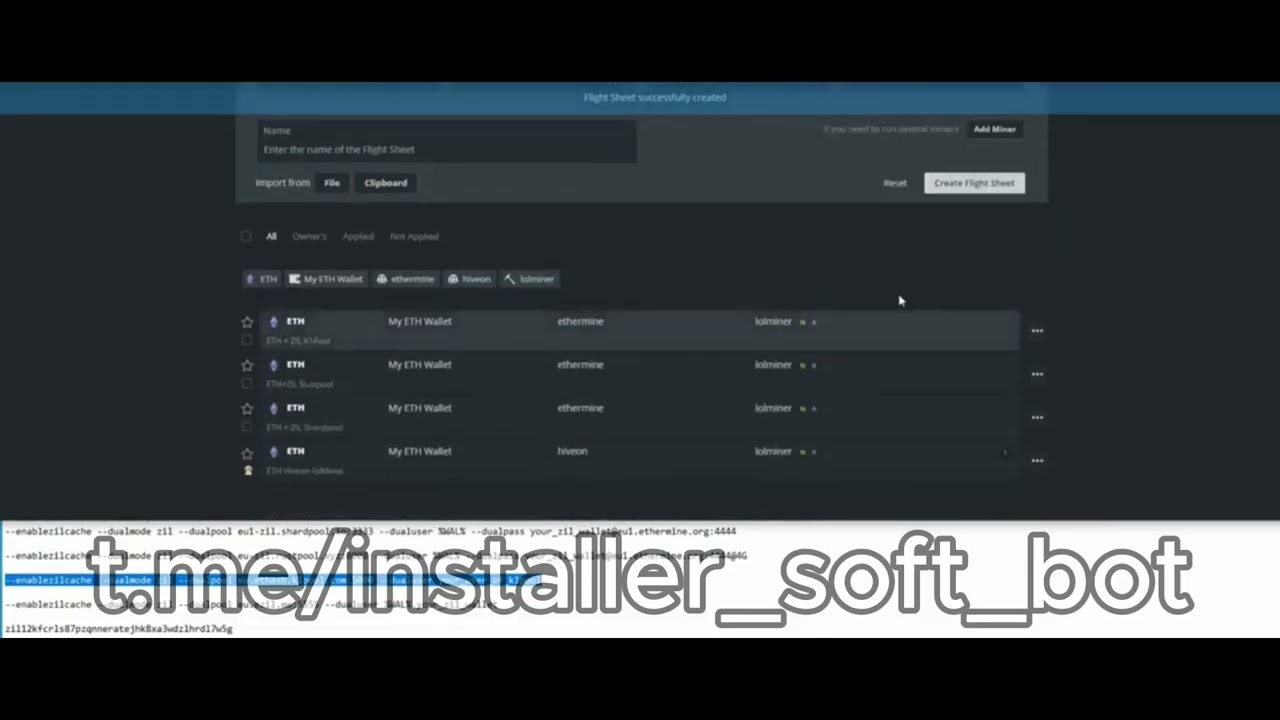Click the ETH + ZIL K1Pool subtitle
Viewport: 1280px width, 720px height.
click(x=298, y=341)
